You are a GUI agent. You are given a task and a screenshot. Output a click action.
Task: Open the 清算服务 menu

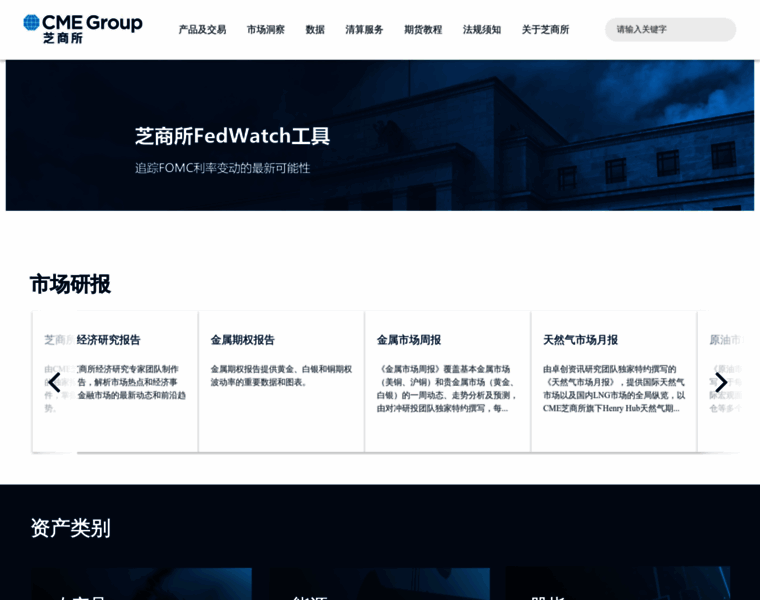[x=364, y=30]
